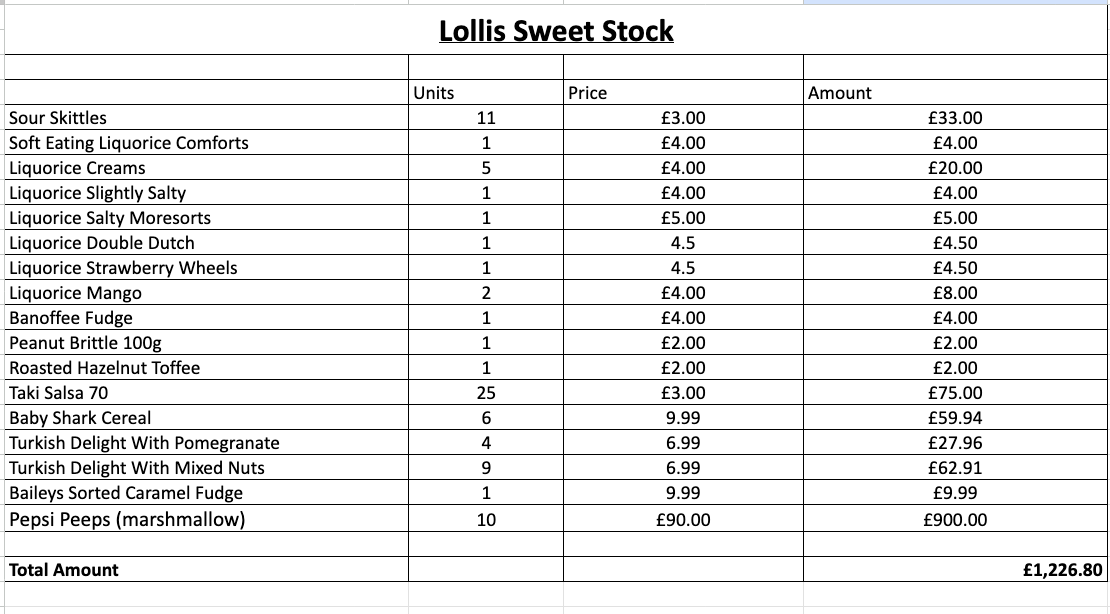The height and width of the screenshot is (614, 1110).
Task: Select the Baby Shark Cereal name cell
Action: click(81, 418)
